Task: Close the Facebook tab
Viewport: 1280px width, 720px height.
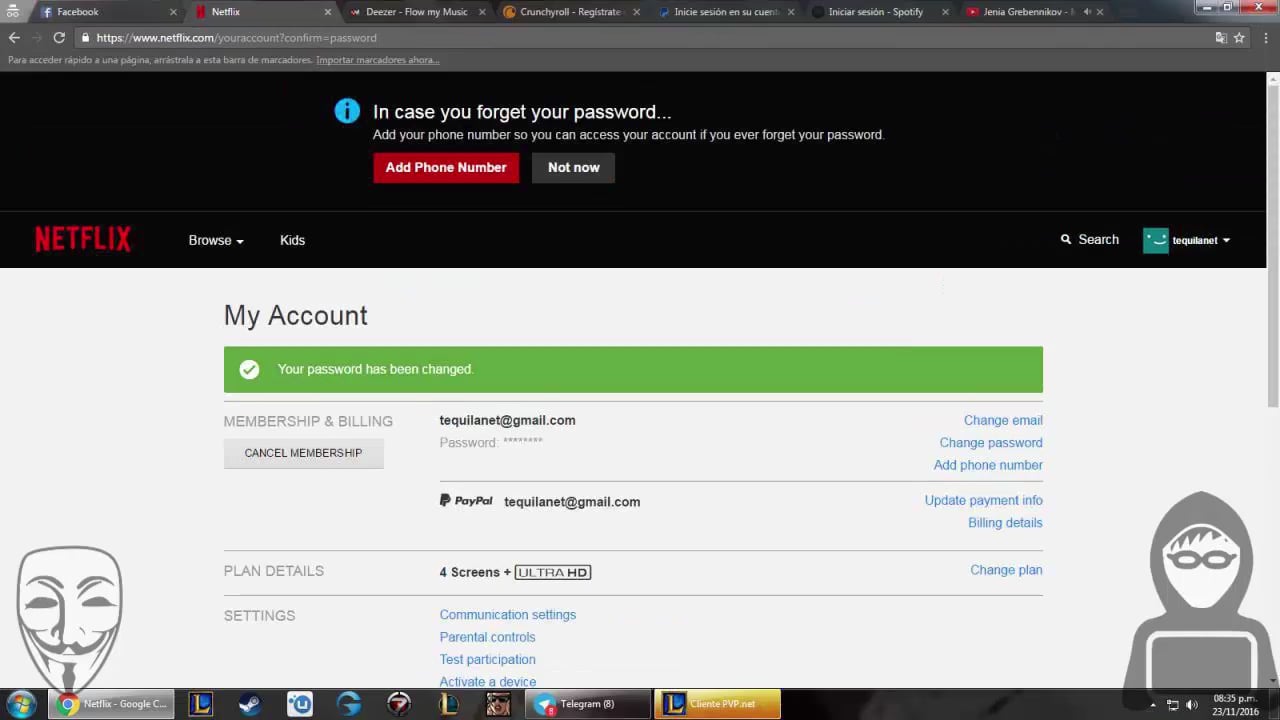Action: point(173,12)
